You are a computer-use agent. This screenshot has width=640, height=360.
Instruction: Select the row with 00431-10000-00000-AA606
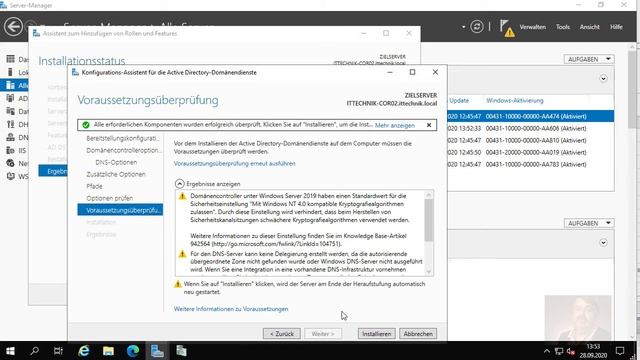pyautogui.click(x=530, y=128)
